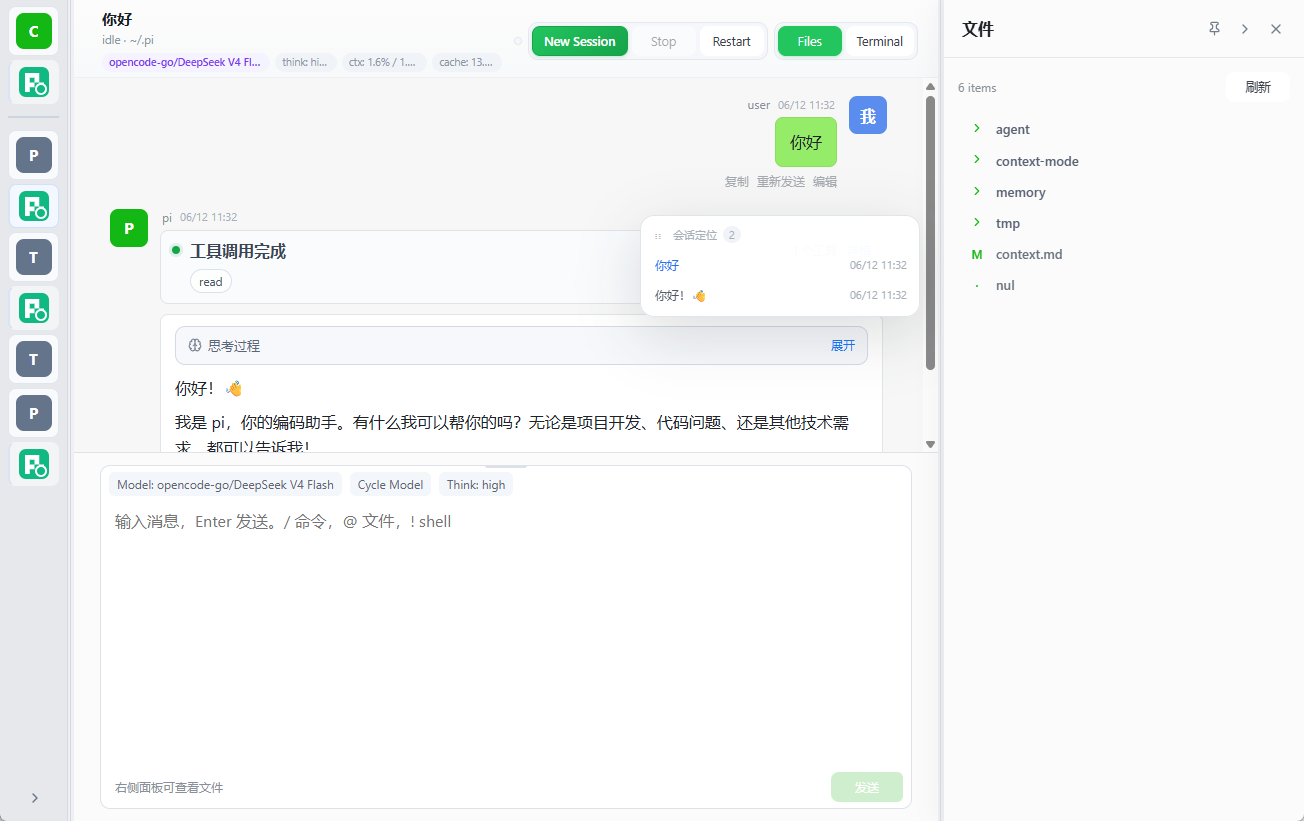Click the think: hi... header chip
The width and height of the screenshot is (1304, 821).
pyautogui.click(x=305, y=62)
